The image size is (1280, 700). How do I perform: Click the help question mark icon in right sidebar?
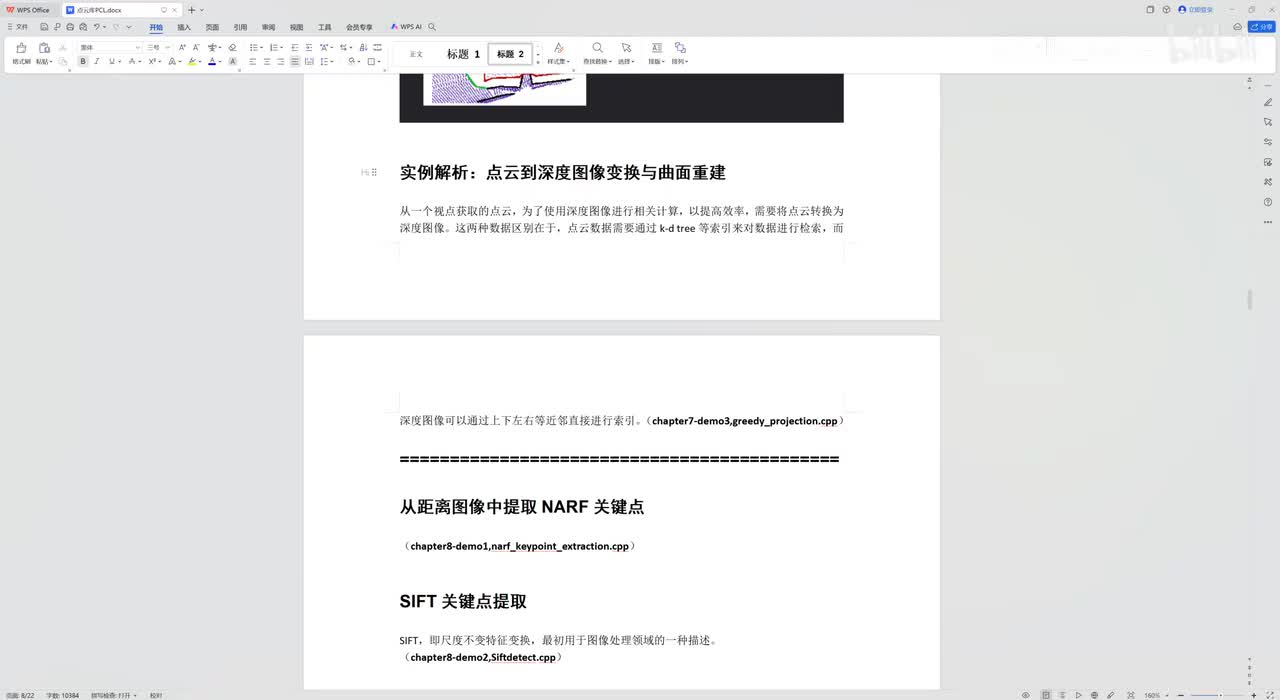click(x=1268, y=201)
